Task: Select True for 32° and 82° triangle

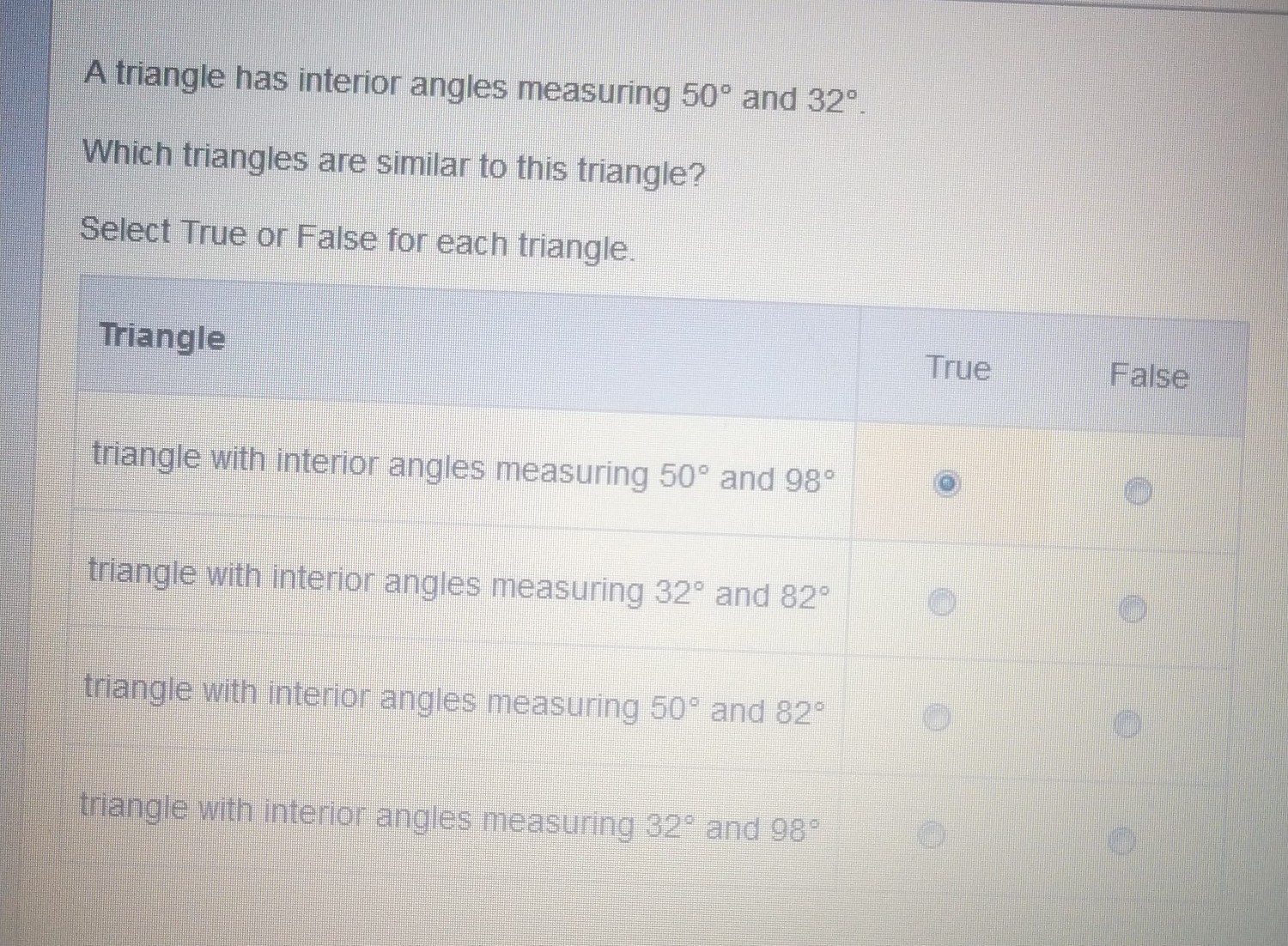Action: (x=942, y=602)
